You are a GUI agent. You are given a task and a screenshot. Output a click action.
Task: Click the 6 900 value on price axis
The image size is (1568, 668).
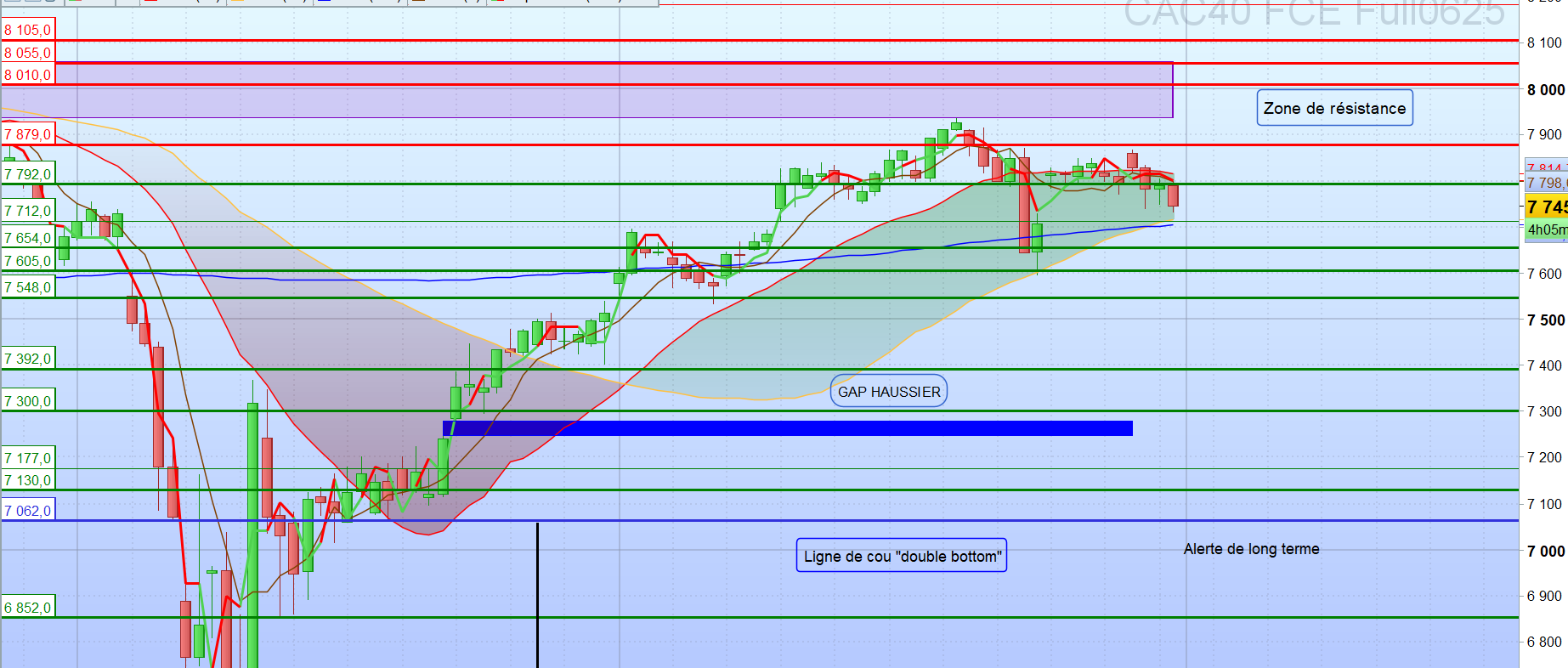[1544, 596]
